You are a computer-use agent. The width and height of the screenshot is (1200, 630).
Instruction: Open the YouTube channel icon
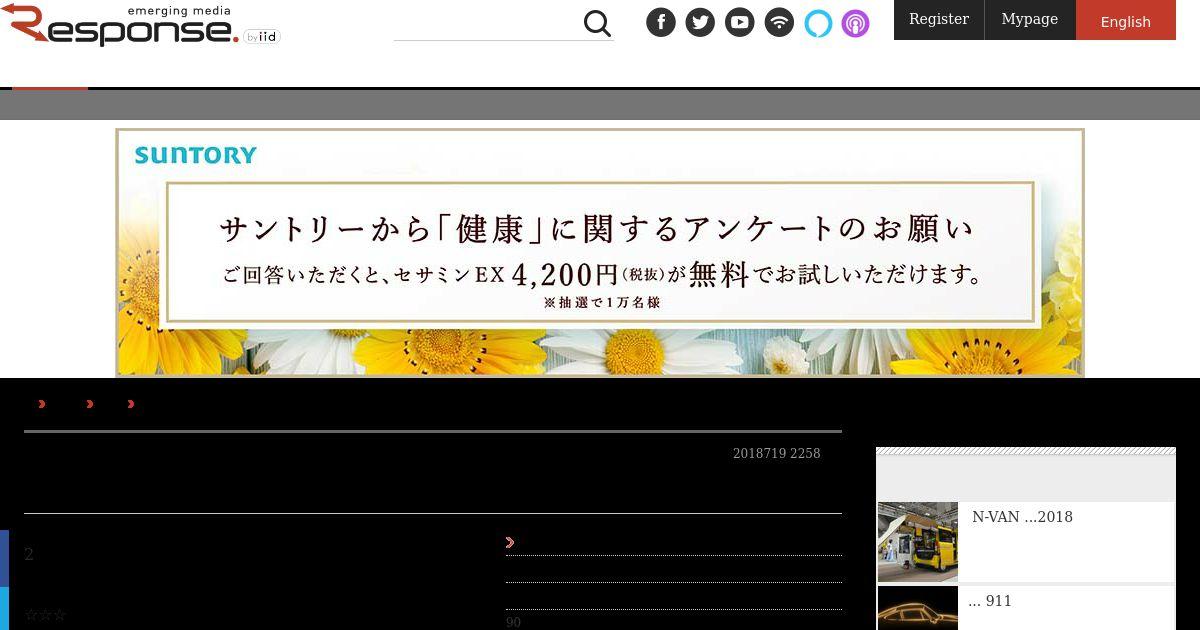pyautogui.click(x=740, y=22)
